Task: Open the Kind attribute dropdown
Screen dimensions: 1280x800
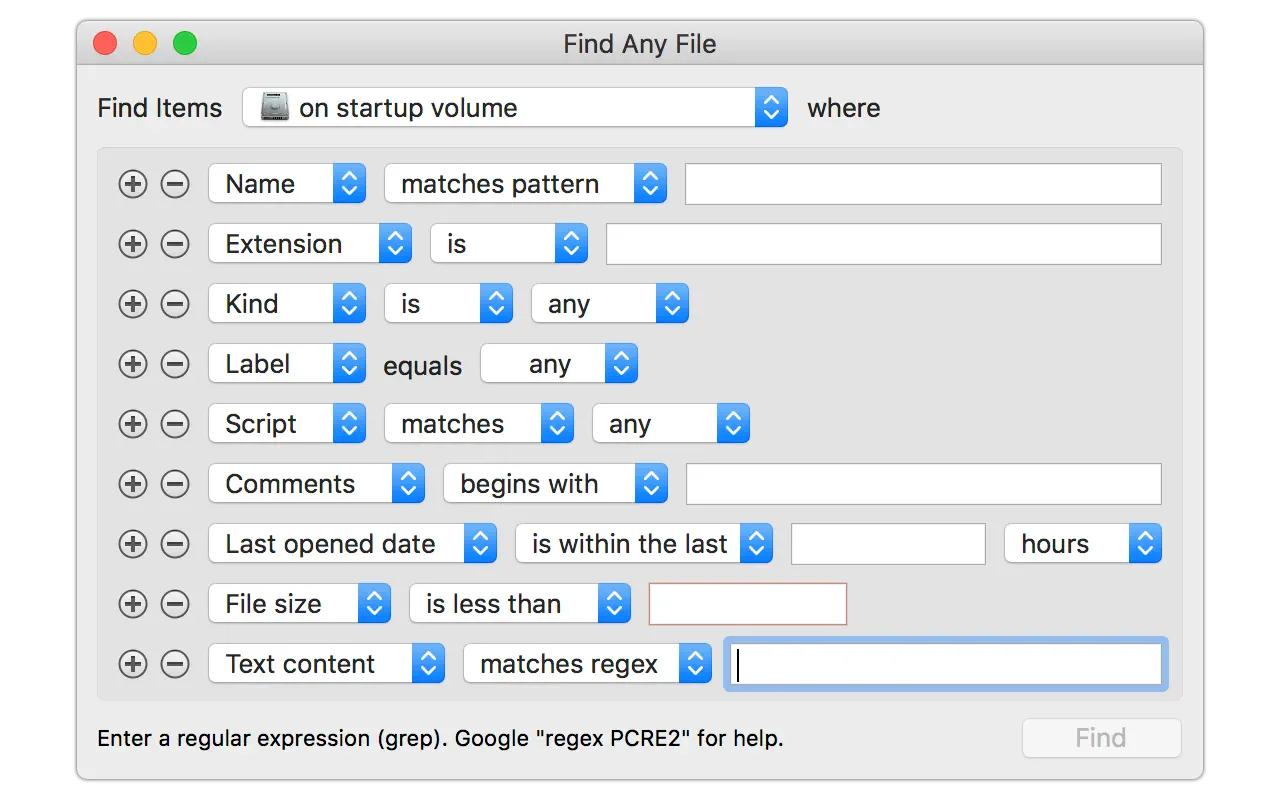Action: point(287,304)
